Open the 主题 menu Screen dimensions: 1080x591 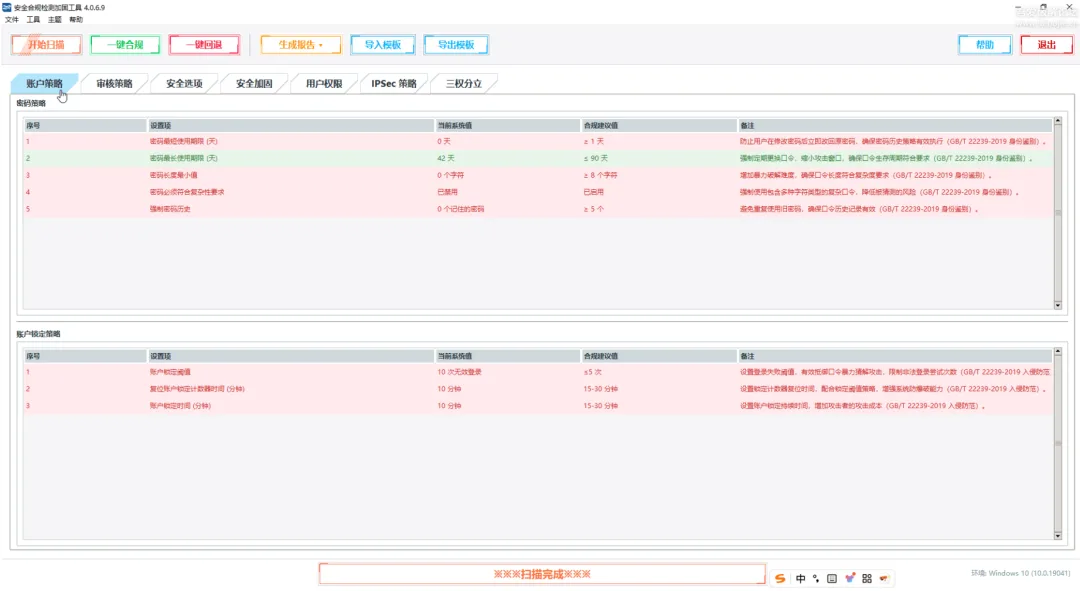(54, 20)
